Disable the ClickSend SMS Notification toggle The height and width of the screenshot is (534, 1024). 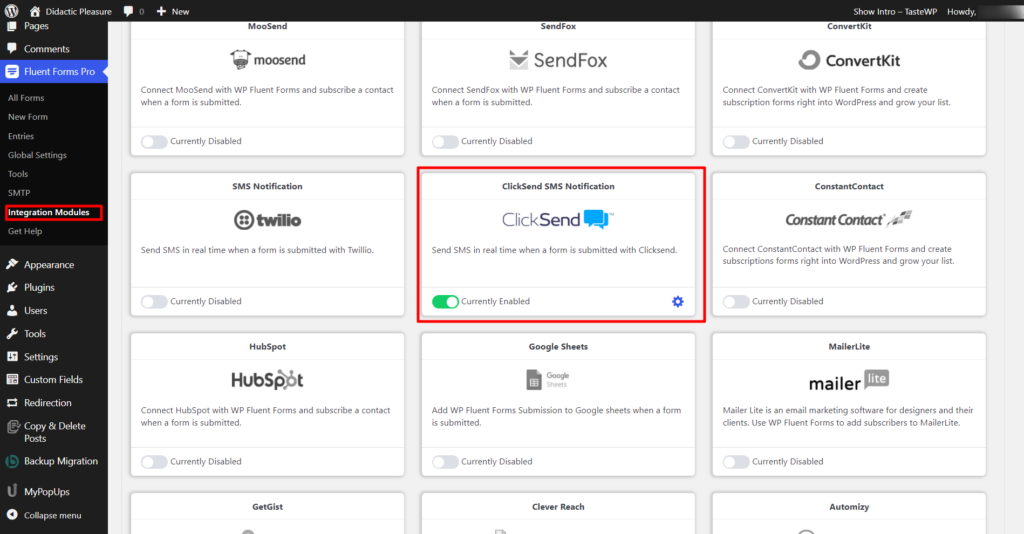tap(445, 302)
